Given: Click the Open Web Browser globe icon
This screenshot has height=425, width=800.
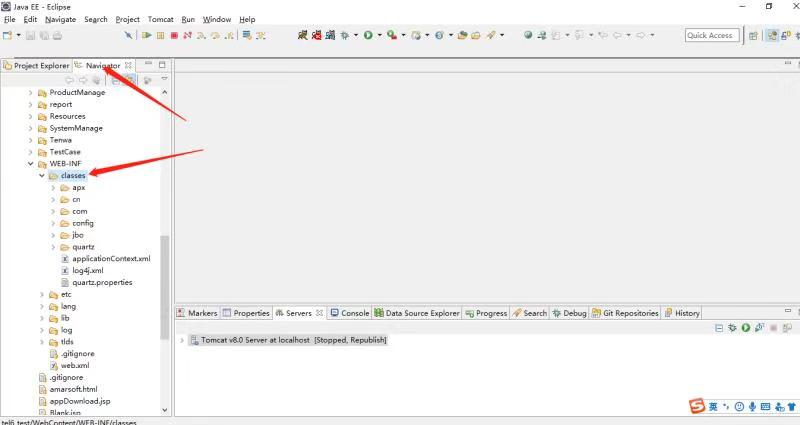Looking at the screenshot, I should [x=528, y=35].
